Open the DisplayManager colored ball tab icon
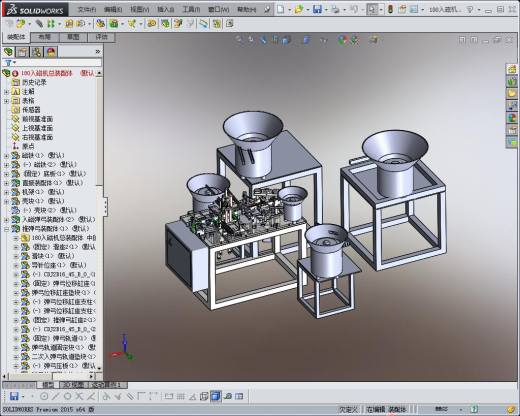This screenshot has height=416, width=520. (51, 52)
